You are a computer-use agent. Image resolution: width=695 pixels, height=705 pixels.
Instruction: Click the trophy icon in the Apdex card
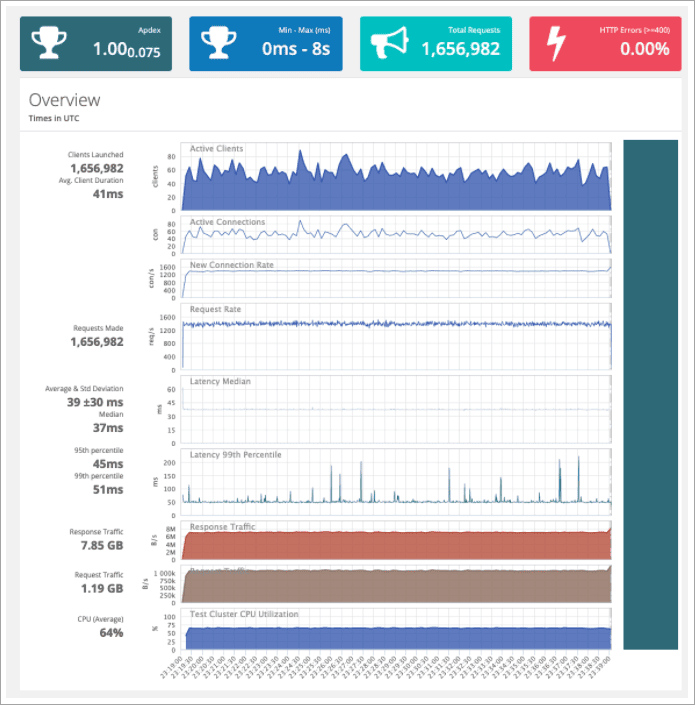point(49,43)
